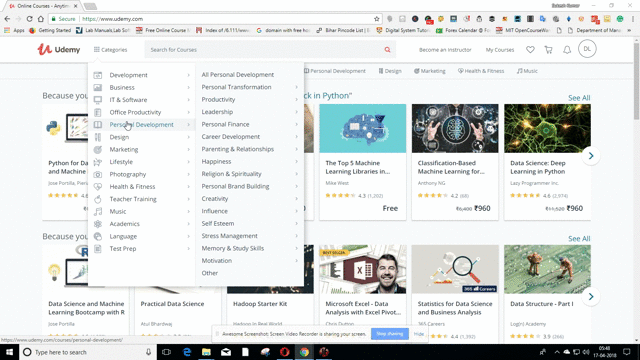Image resolution: width=640 pixels, height=360 pixels.
Task: Click the red search magnifier icon
Action: pos(387,50)
